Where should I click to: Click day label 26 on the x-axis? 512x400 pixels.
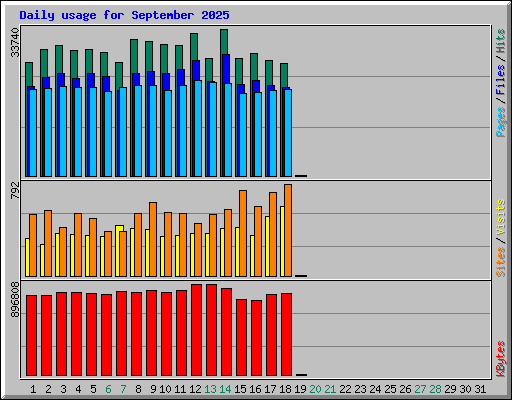[x=405, y=389]
